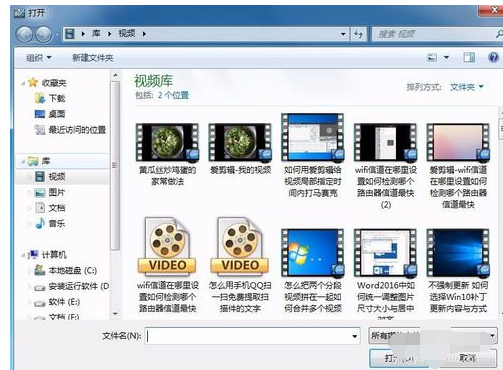This screenshot has height=370, width=503.
Task: Click the refresh icon beside address bar
Action: tap(359, 34)
